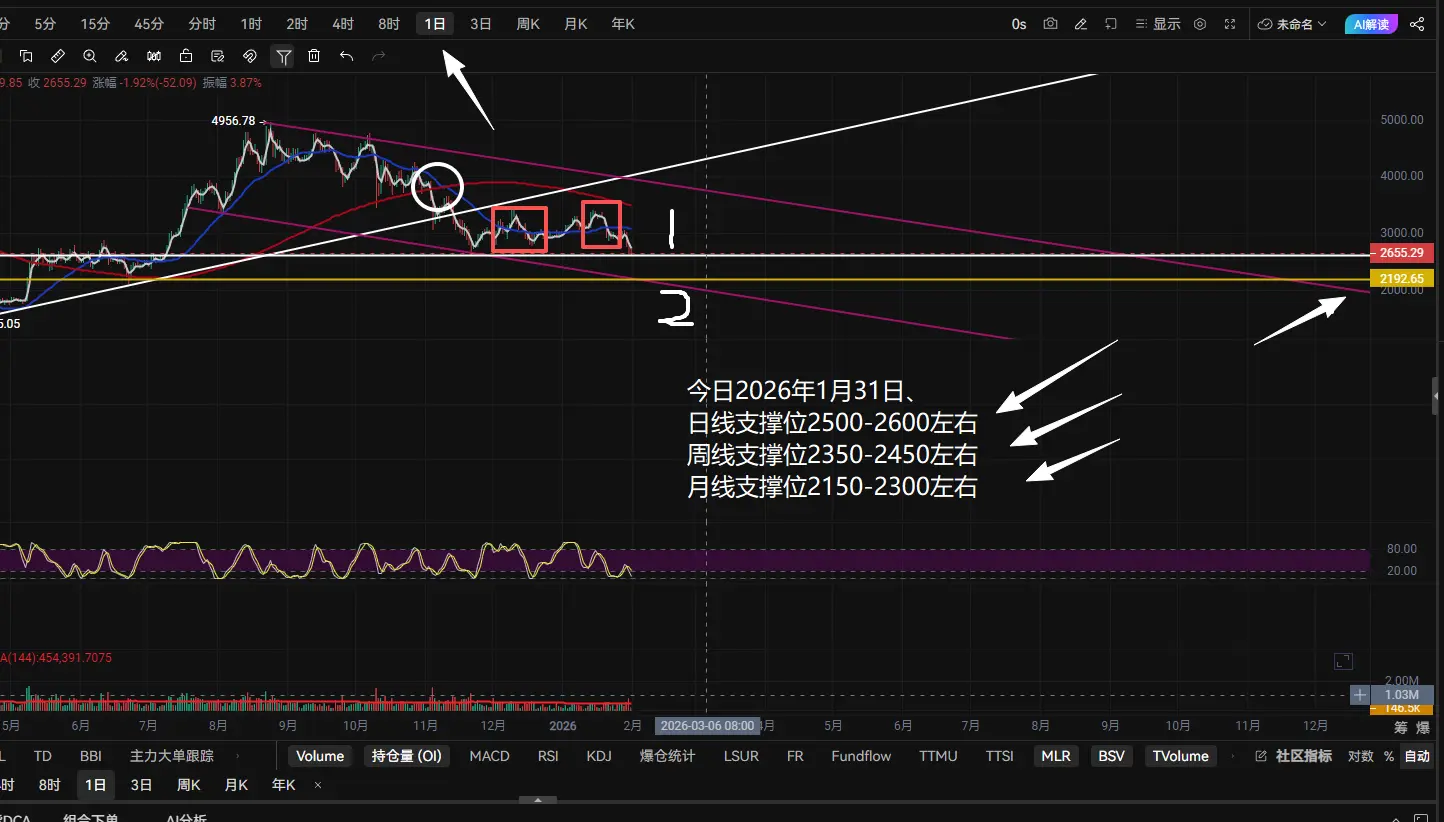Undo the last drawing action
This screenshot has width=1444, height=822.
pyautogui.click(x=346, y=56)
